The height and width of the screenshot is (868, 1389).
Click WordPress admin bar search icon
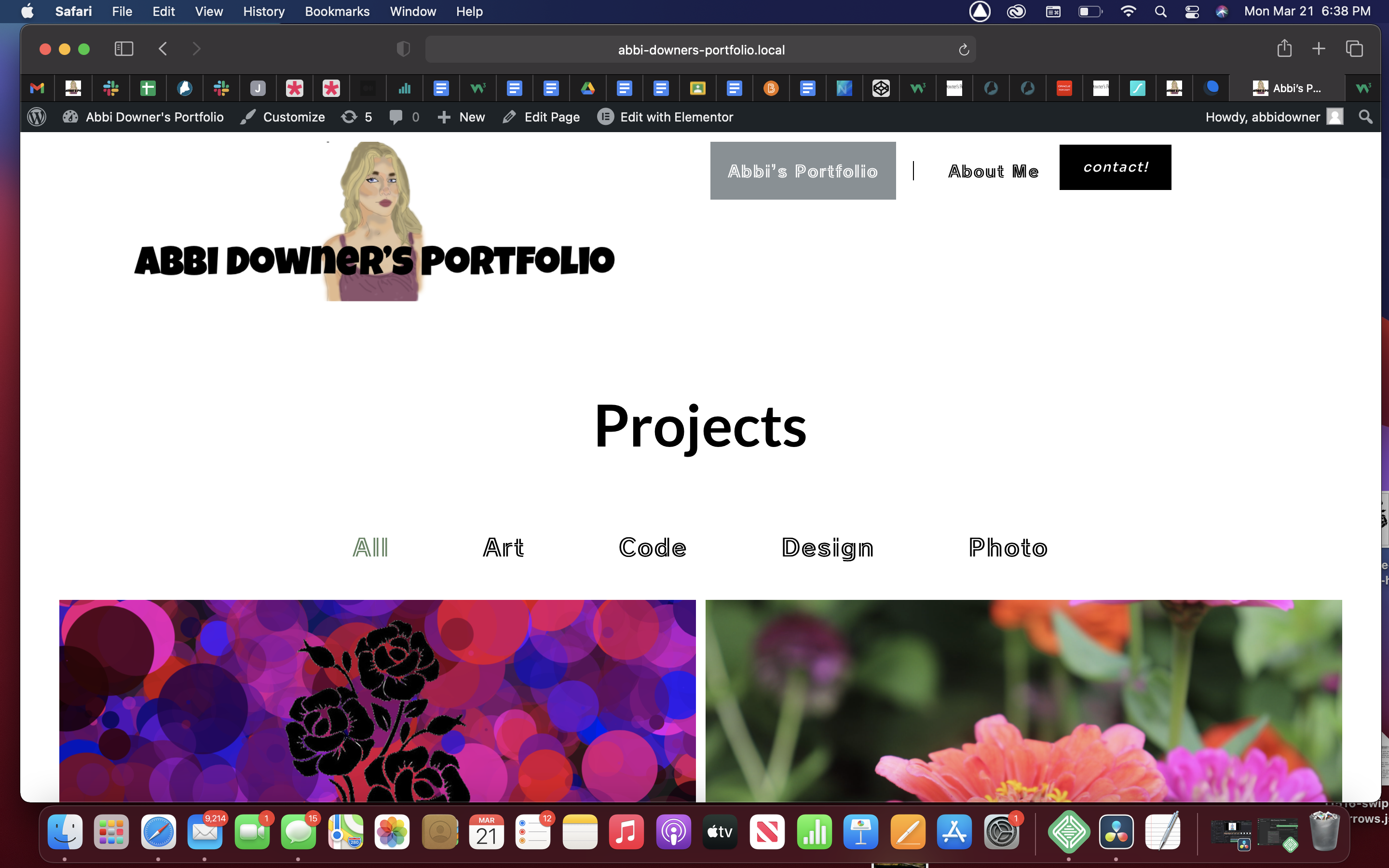point(1365,117)
